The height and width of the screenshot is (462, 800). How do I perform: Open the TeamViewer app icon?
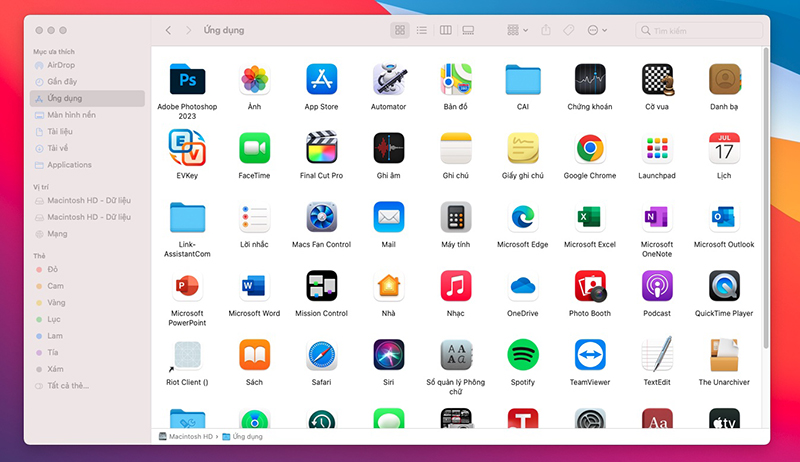pyautogui.click(x=590, y=355)
